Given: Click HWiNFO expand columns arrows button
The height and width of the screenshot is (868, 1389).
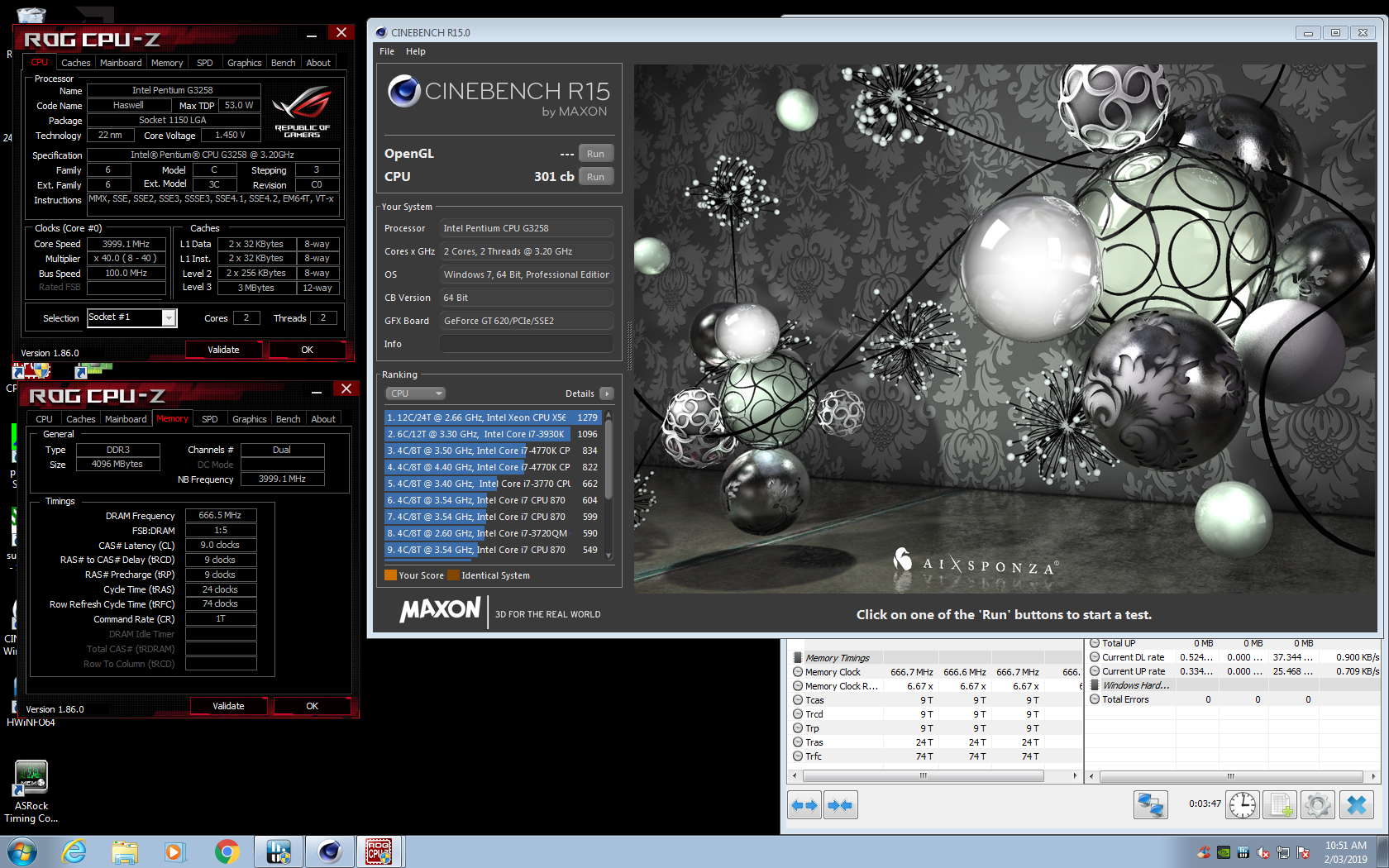Looking at the screenshot, I should 804,804.
